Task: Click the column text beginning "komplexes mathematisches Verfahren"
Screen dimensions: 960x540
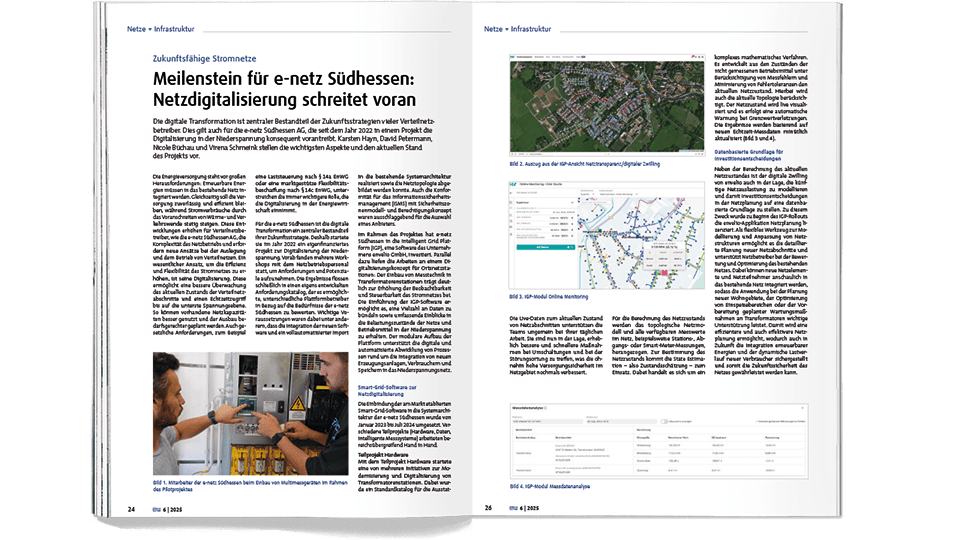Action: (x=761, y=98)
